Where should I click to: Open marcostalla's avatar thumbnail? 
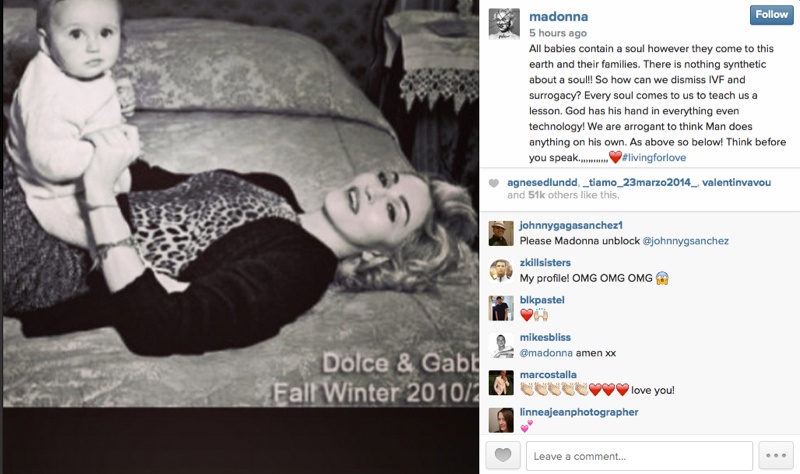tap(501, 383)
